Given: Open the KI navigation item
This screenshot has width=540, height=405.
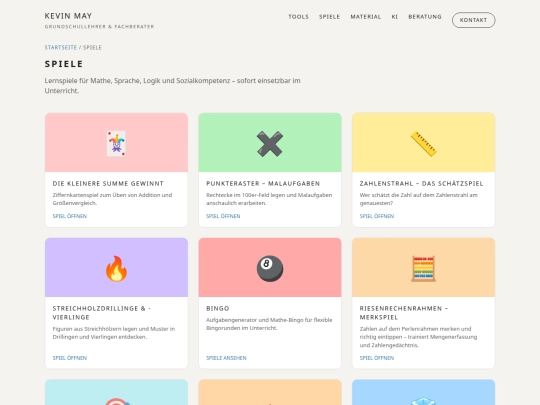Looking at the screenshot, I should (395, 17).
